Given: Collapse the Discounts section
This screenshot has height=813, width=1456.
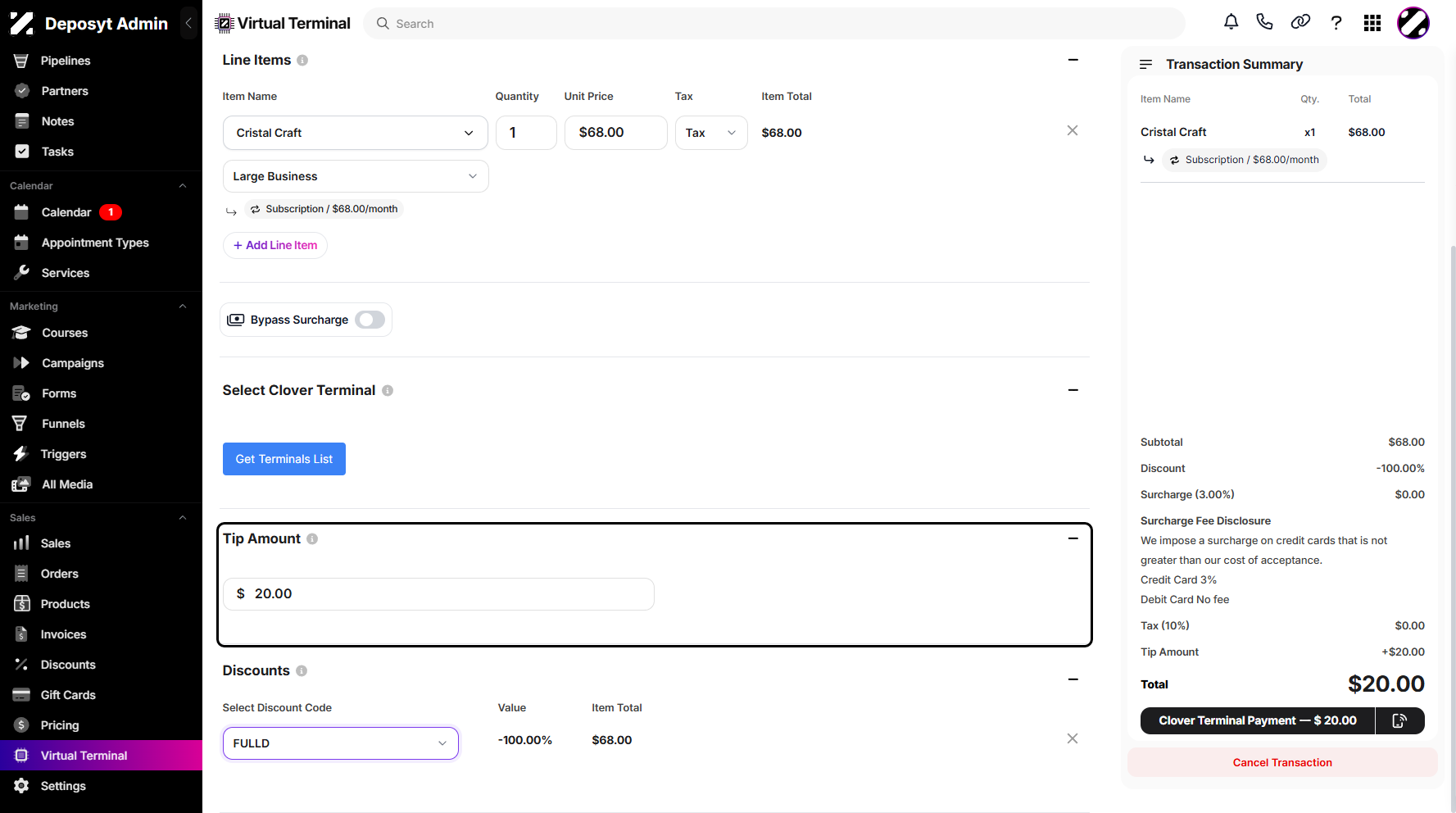Looking at the screenshot, I should [x=1073, y=679].
